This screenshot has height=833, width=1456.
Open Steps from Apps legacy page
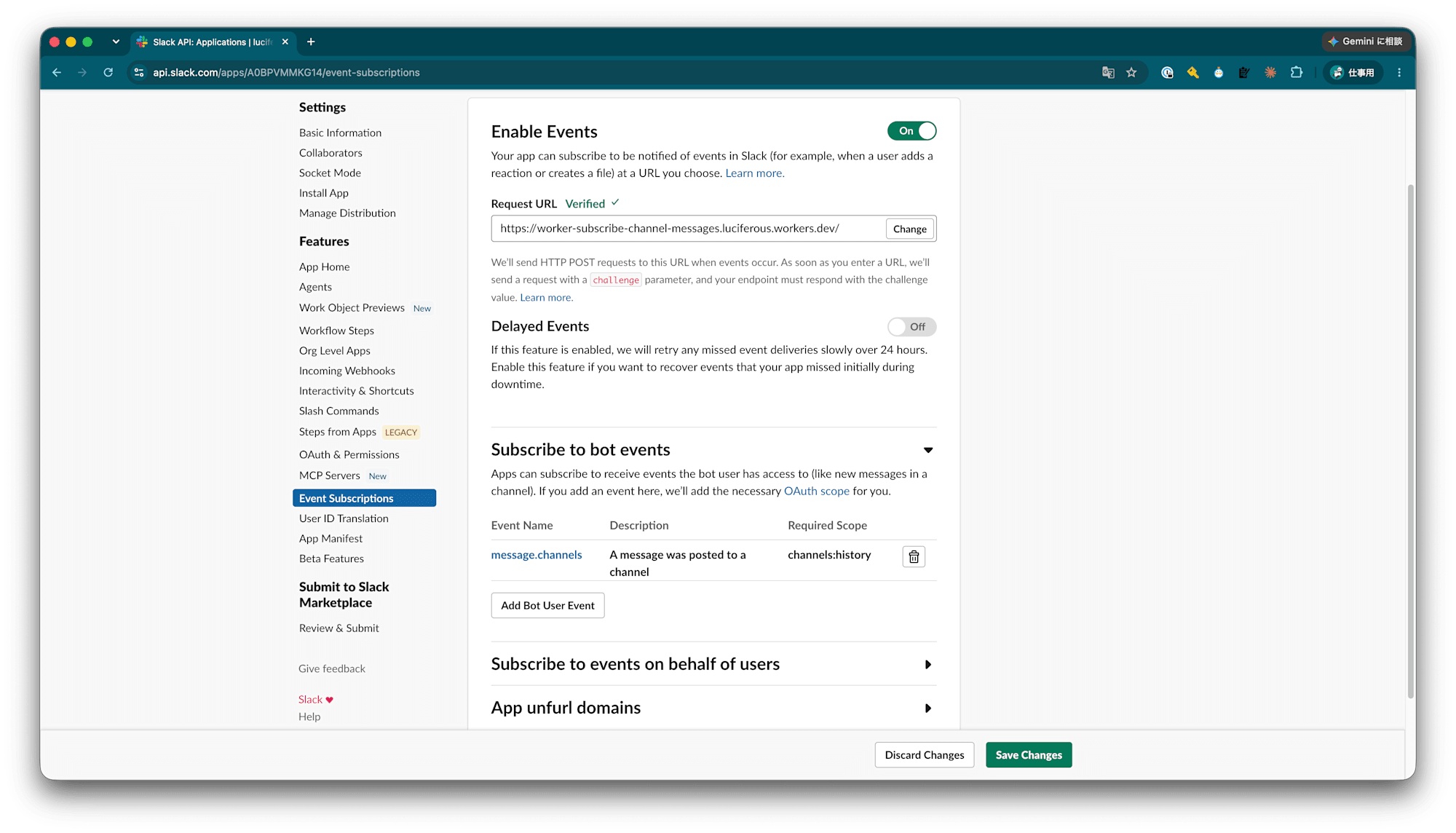pos(338,432)
